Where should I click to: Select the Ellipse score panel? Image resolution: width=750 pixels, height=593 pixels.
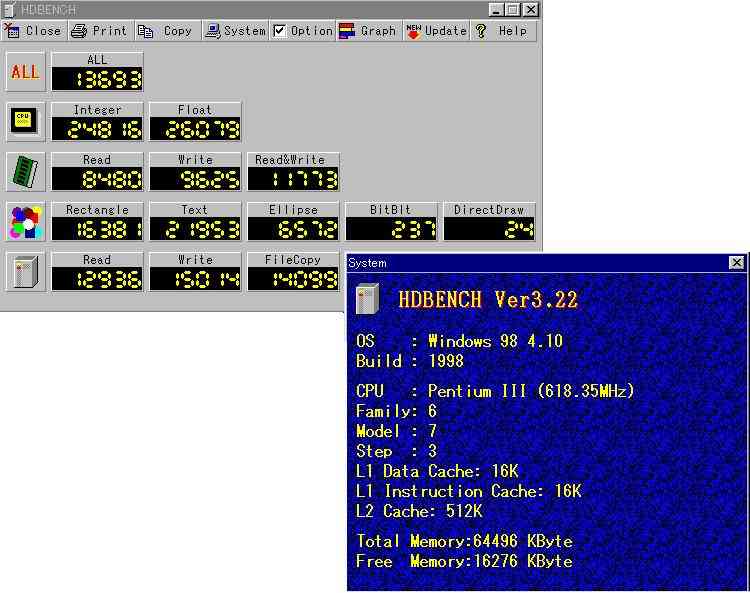[x=293, y=222]
